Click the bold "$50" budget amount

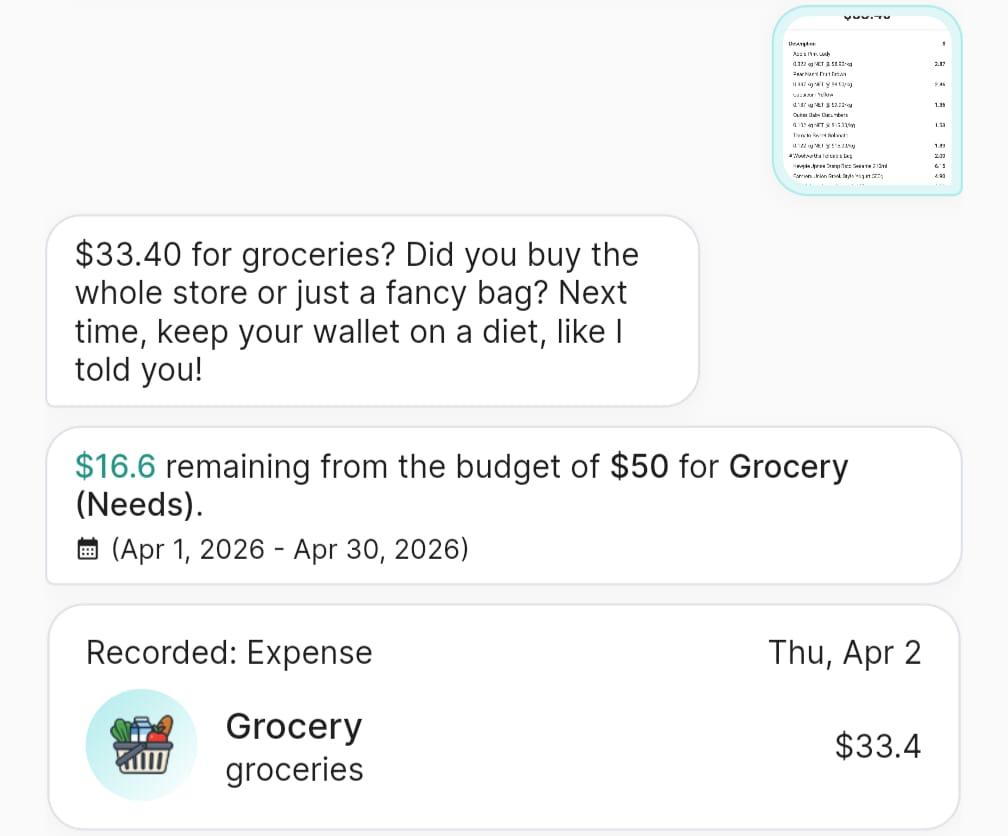639,467
